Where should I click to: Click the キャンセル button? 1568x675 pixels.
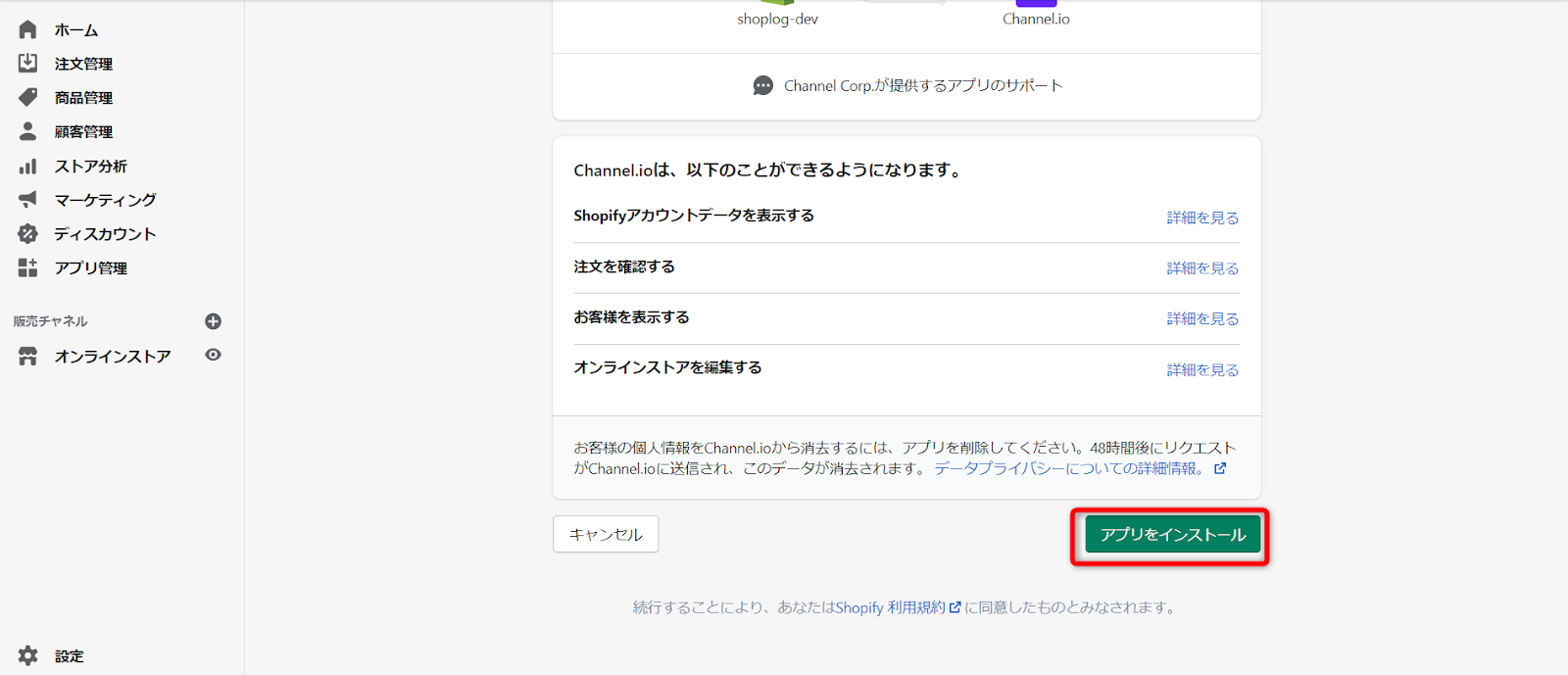606,534
